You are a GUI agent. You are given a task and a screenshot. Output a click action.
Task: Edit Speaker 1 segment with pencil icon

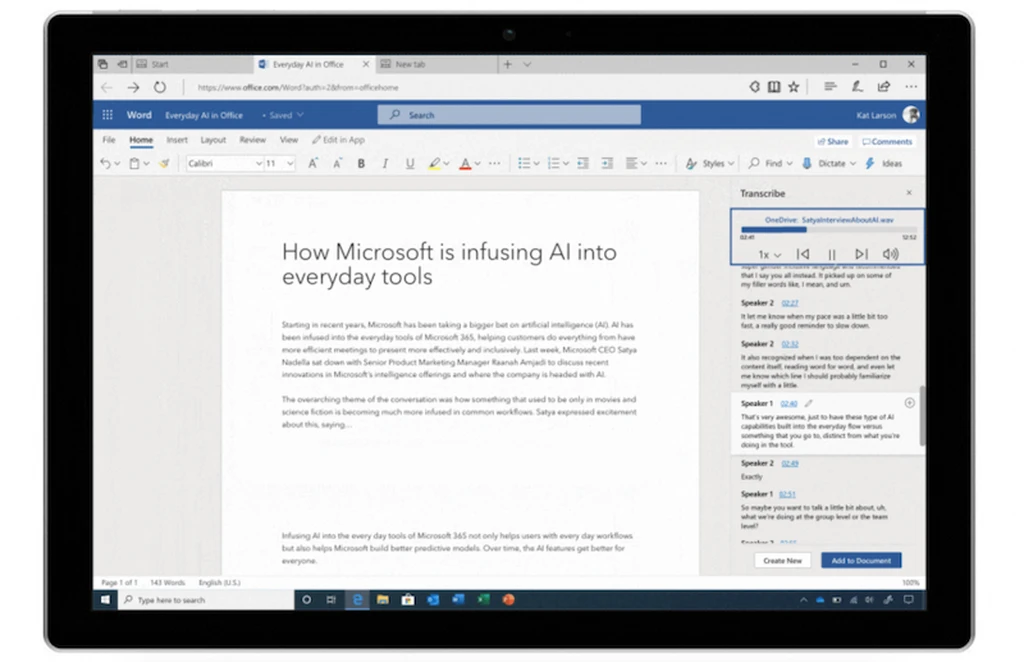tap(808, 403)
